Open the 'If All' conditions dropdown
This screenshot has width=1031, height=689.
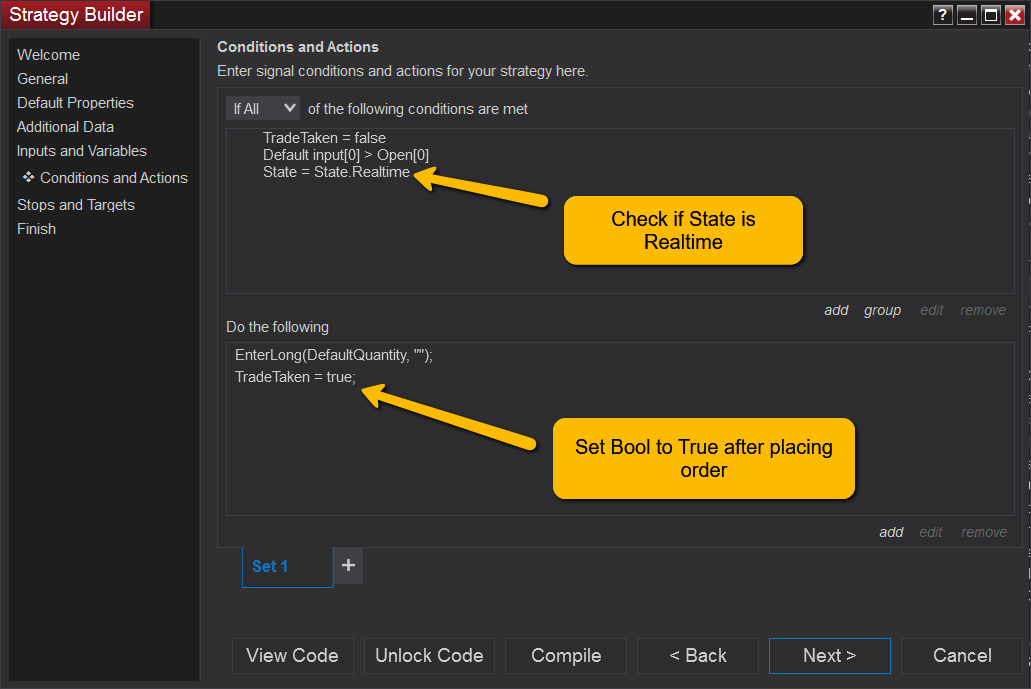click(263, 108)
